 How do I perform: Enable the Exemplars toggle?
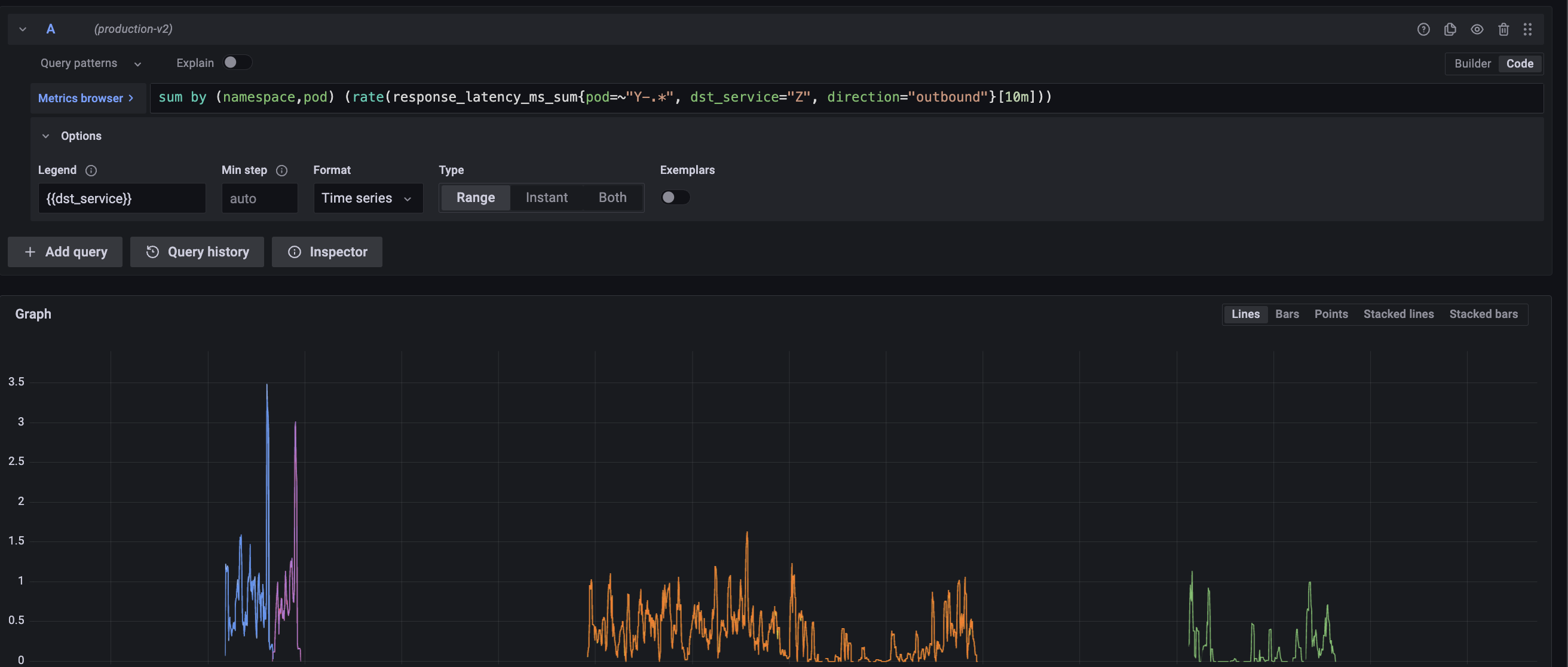[x=675, y=197]
